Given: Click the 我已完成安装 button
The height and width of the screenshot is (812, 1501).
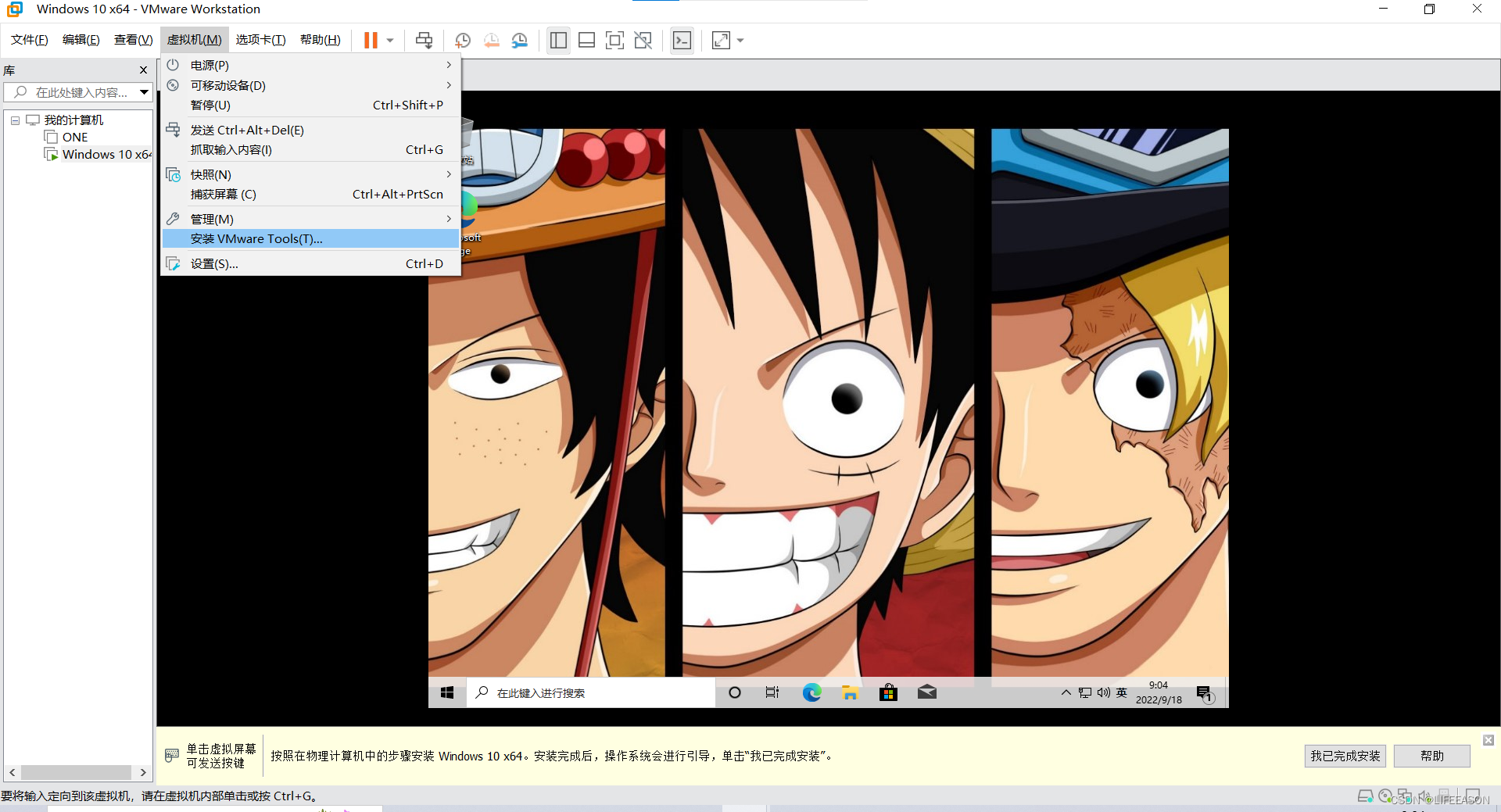Looking at the screenshot, I should tap(1345, 756).
